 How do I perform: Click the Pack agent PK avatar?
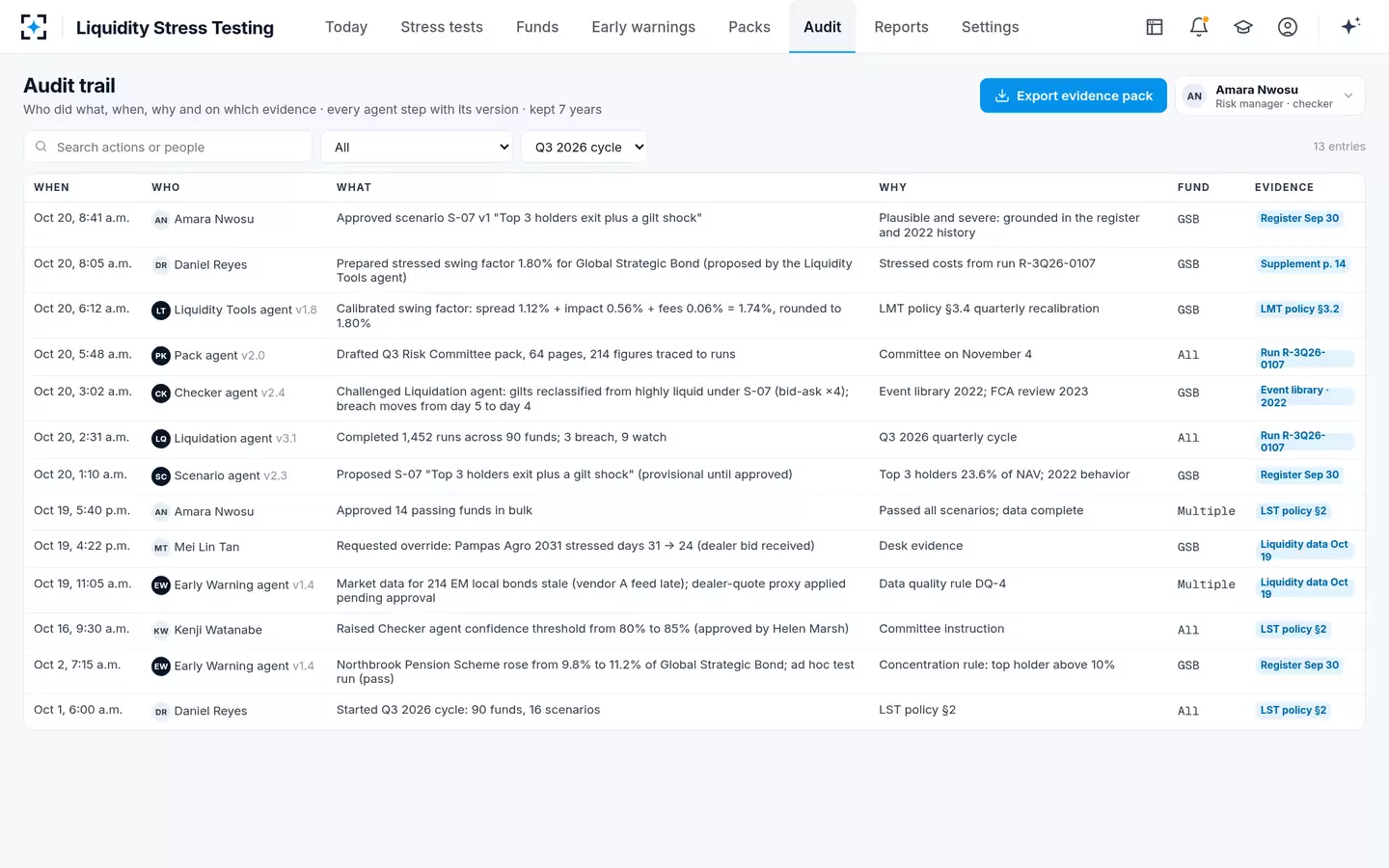click(x=161, y=356)
